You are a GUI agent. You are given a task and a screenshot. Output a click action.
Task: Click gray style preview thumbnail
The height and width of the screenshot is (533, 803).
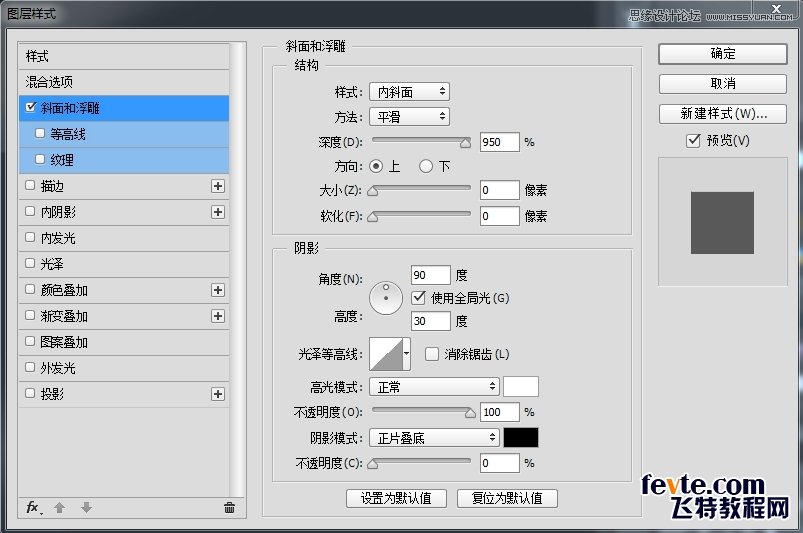[x=722, y=223]
